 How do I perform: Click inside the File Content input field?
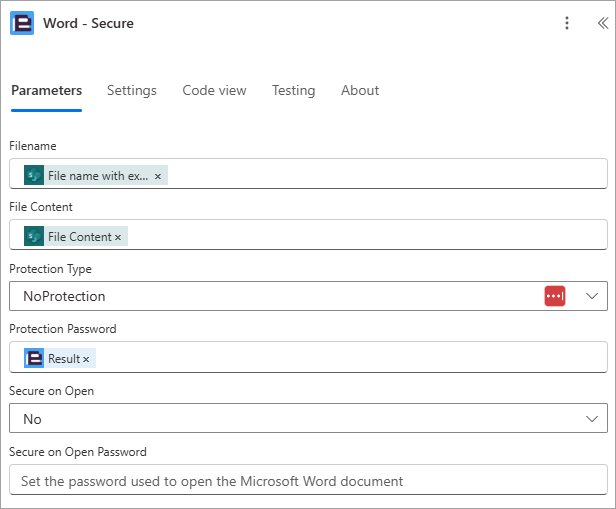tap(308, 234)
